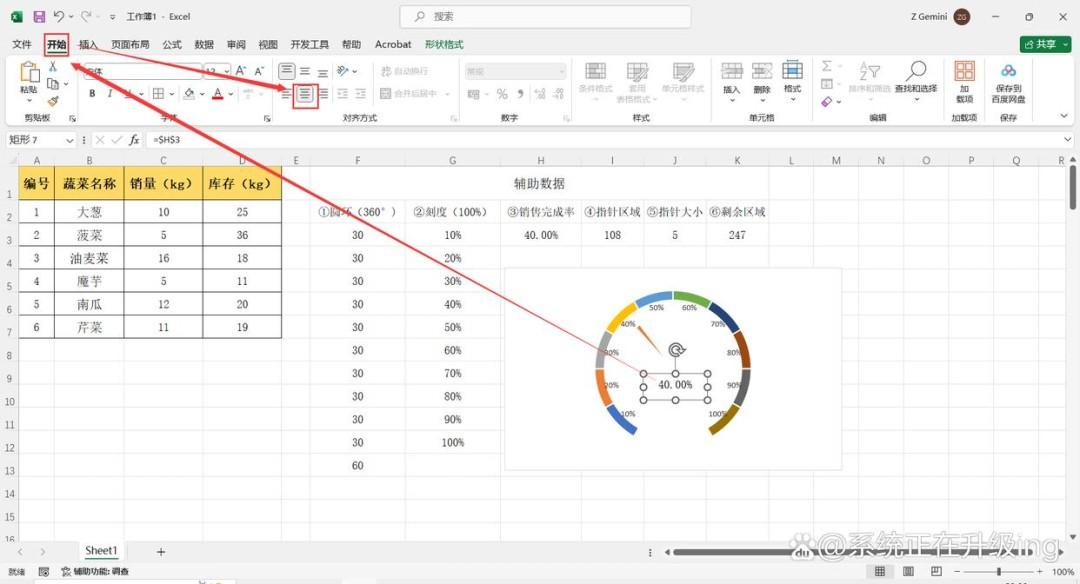Center text horizontally
Image resolution: width=1080 pixels, height=584 pixels.
click(x=305, y=94)
